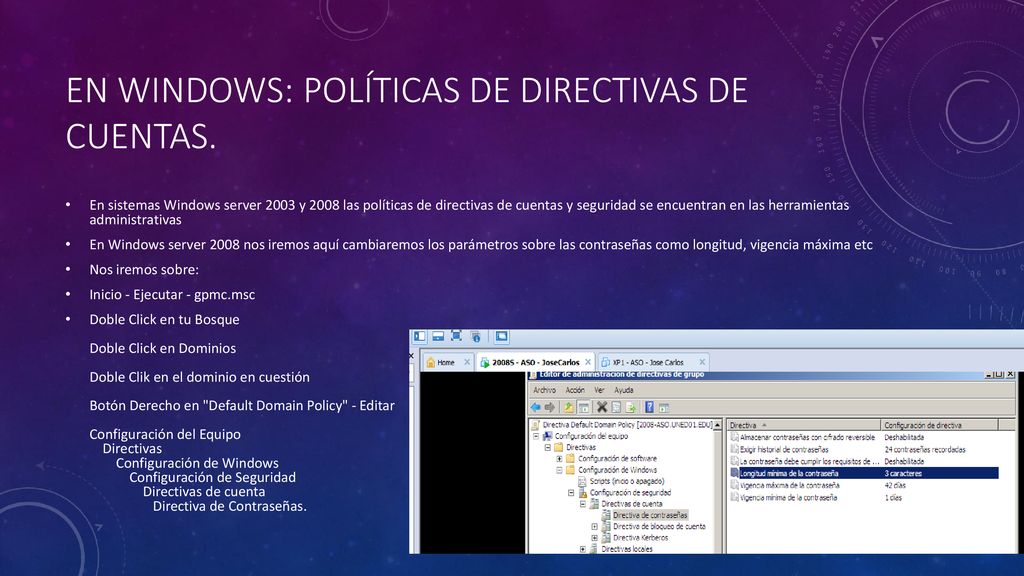
Task: Open the Acción menu
Action: pos(575,390)
